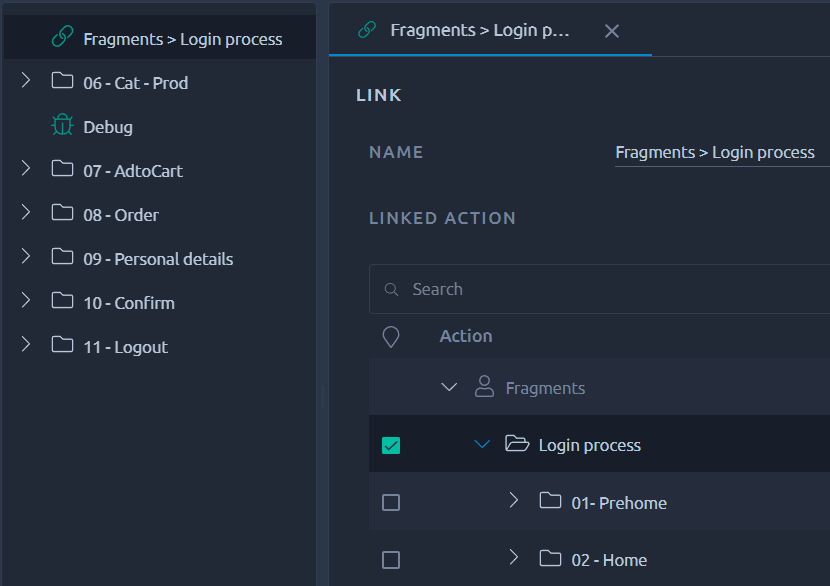Close the Fragments > Login process tab
830x586 pixels.
(612, 31)
